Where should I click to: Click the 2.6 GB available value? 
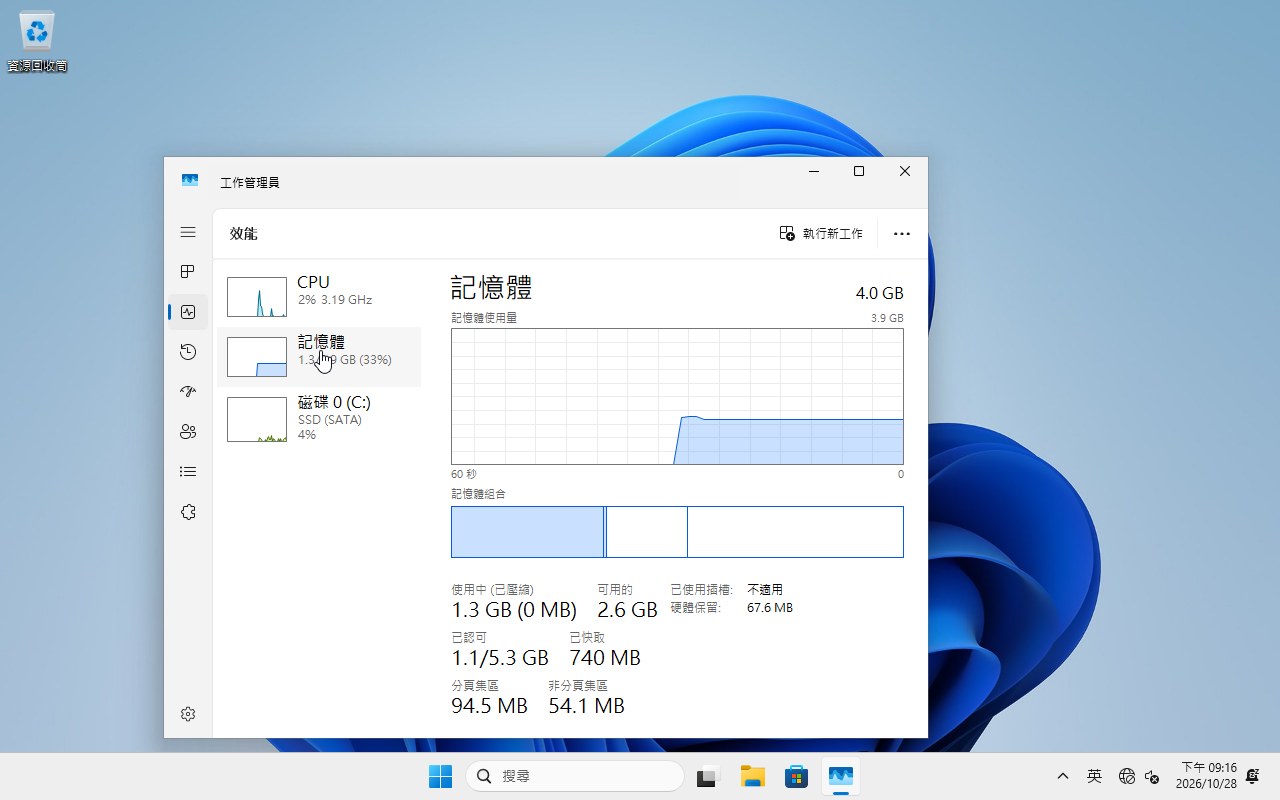click(x=627, y=610)
